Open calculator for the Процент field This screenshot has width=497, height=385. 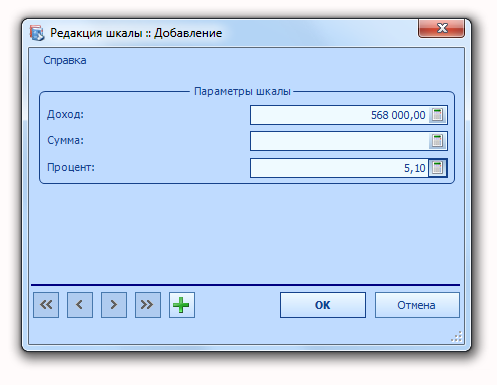437,168
